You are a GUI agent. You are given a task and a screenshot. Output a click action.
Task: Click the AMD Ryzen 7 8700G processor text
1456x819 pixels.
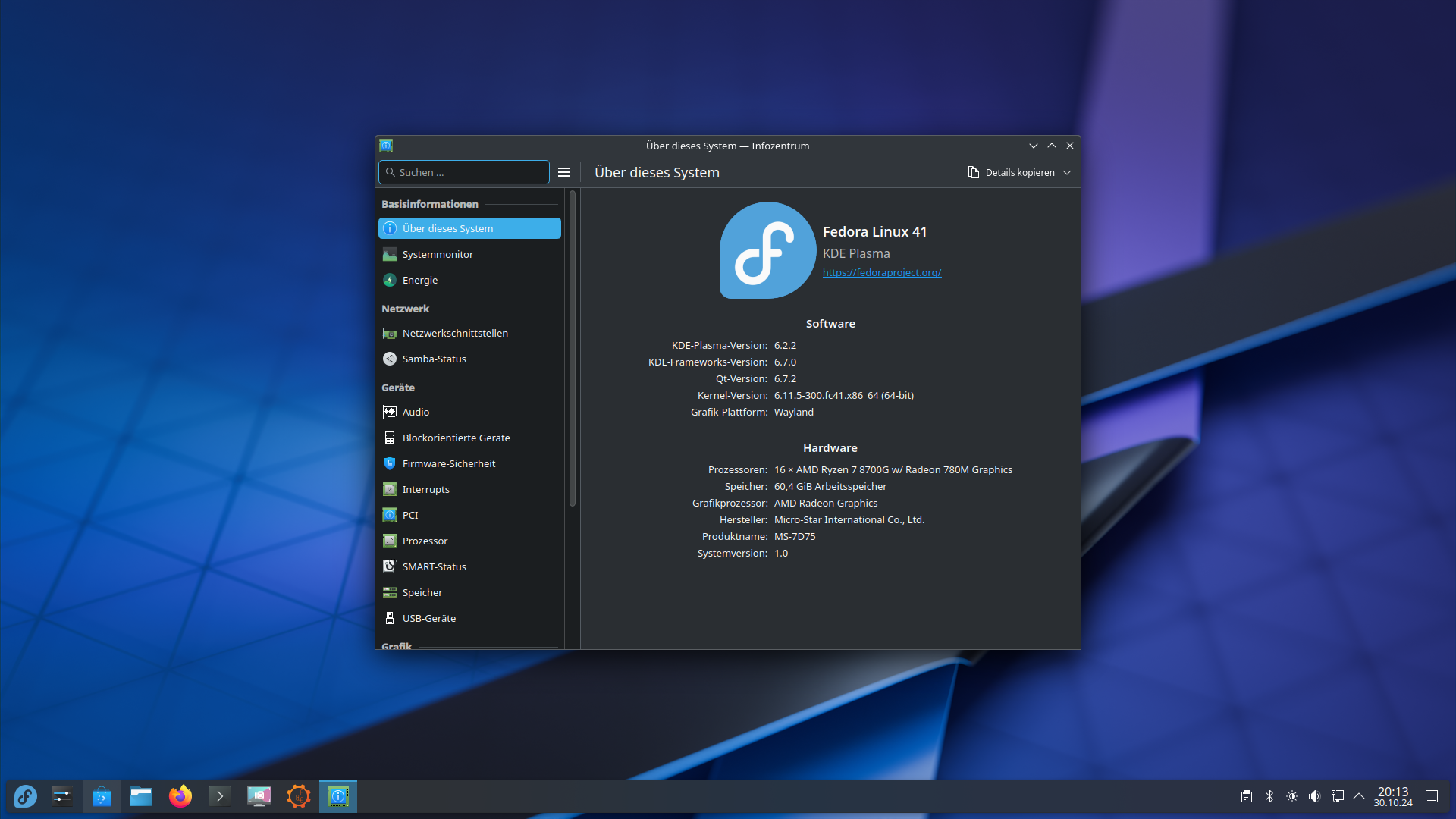pos(893,469)
